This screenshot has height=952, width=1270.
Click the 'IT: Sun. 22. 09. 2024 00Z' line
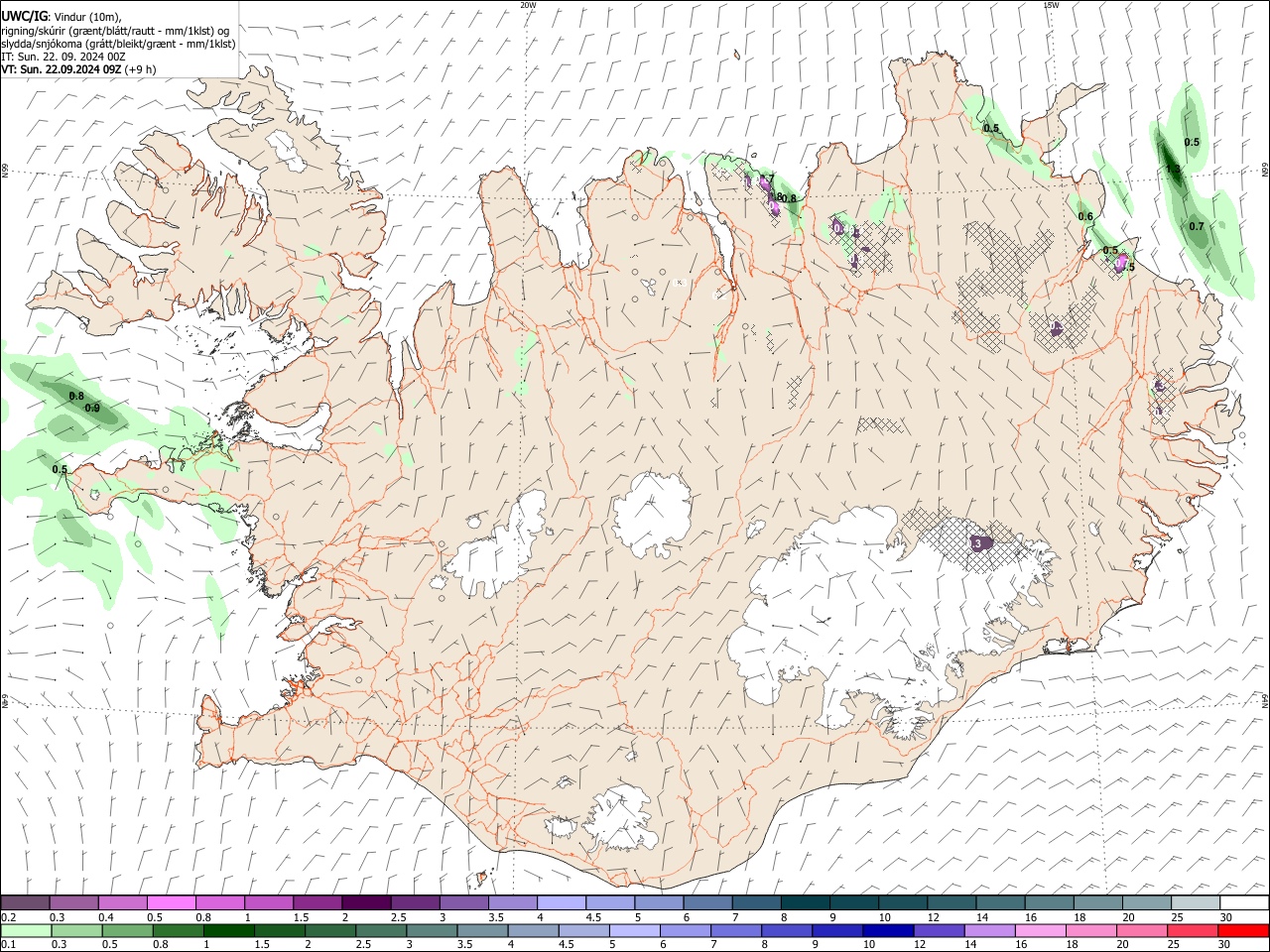[x=63, y=57]
